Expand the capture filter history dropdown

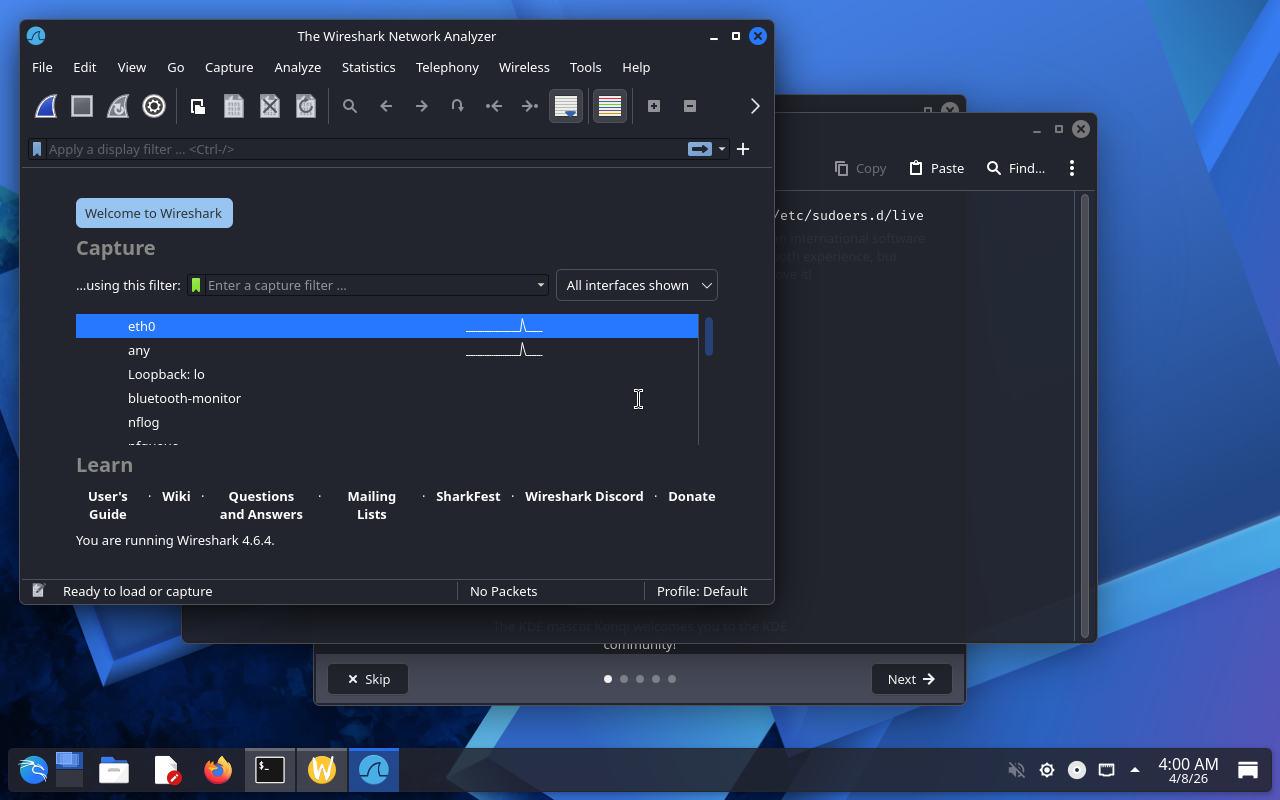point(540,285)
